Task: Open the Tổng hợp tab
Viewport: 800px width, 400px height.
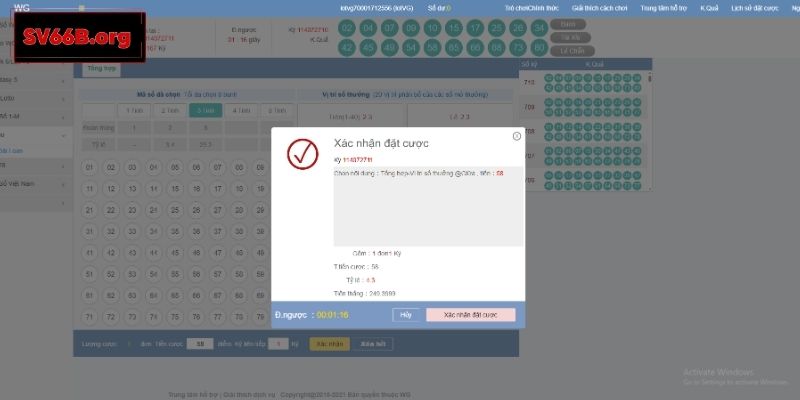Action: (100, 69)
